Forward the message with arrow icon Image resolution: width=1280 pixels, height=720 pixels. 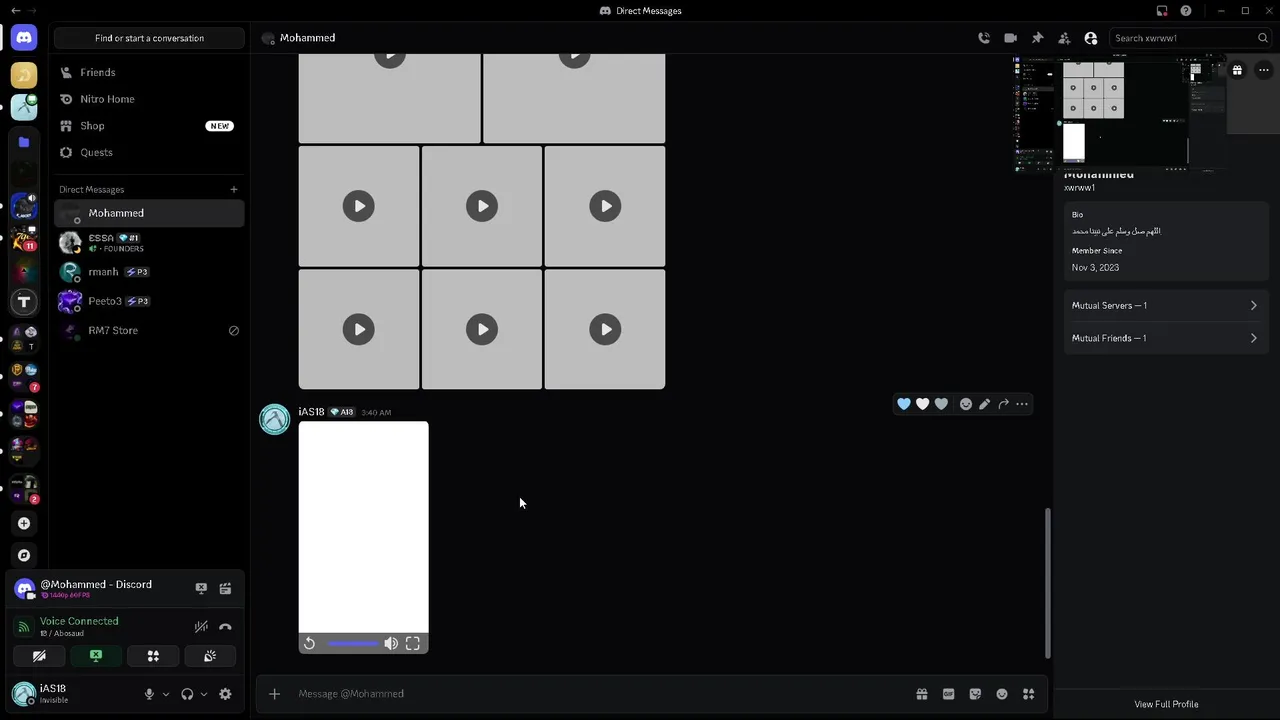1003,404
